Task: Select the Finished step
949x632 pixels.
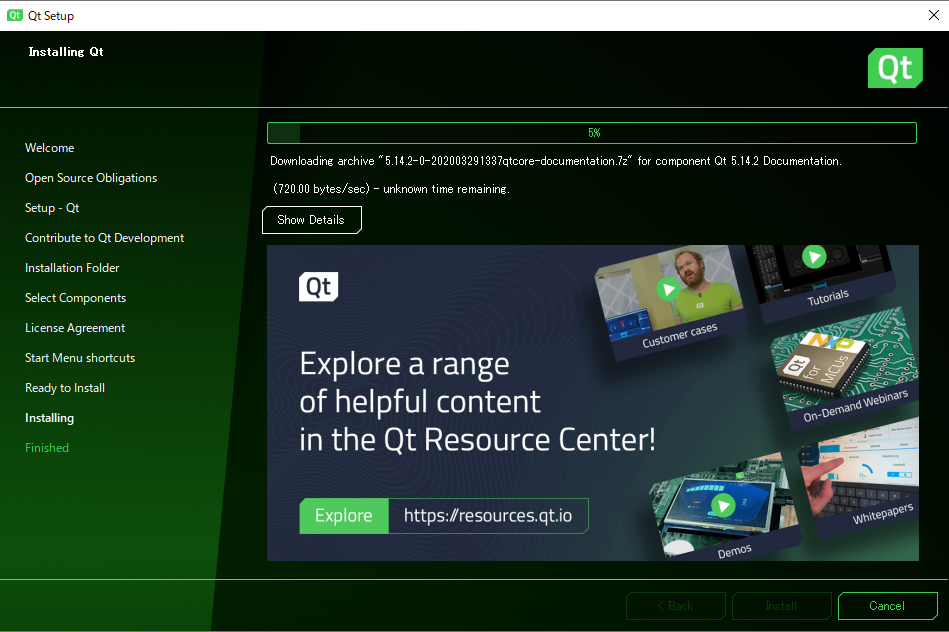Action: (x=47, y=448)
